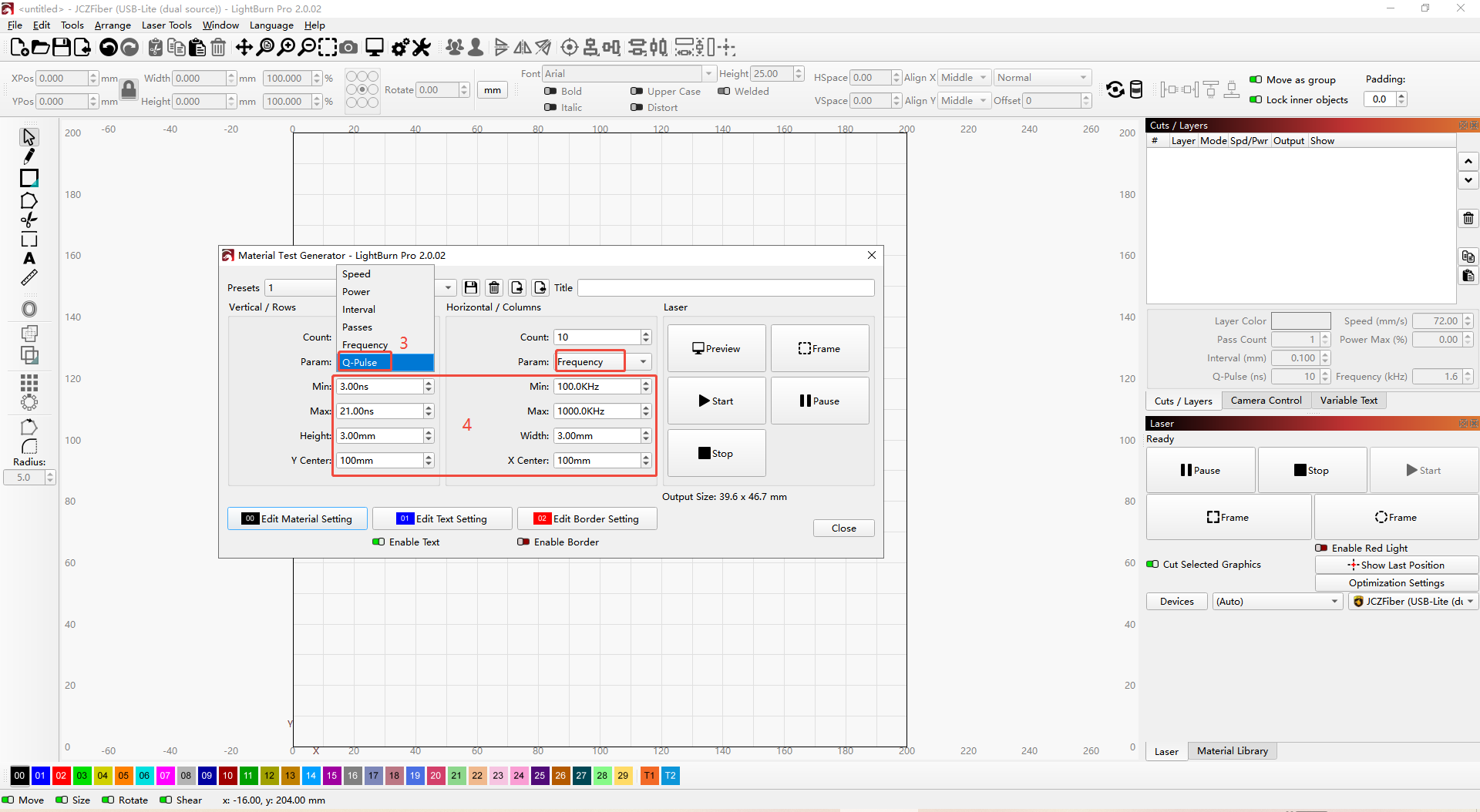Select the Rectangle drawing tool
The height and width of the screenshot is (812, 1480).
pos(29,178)
